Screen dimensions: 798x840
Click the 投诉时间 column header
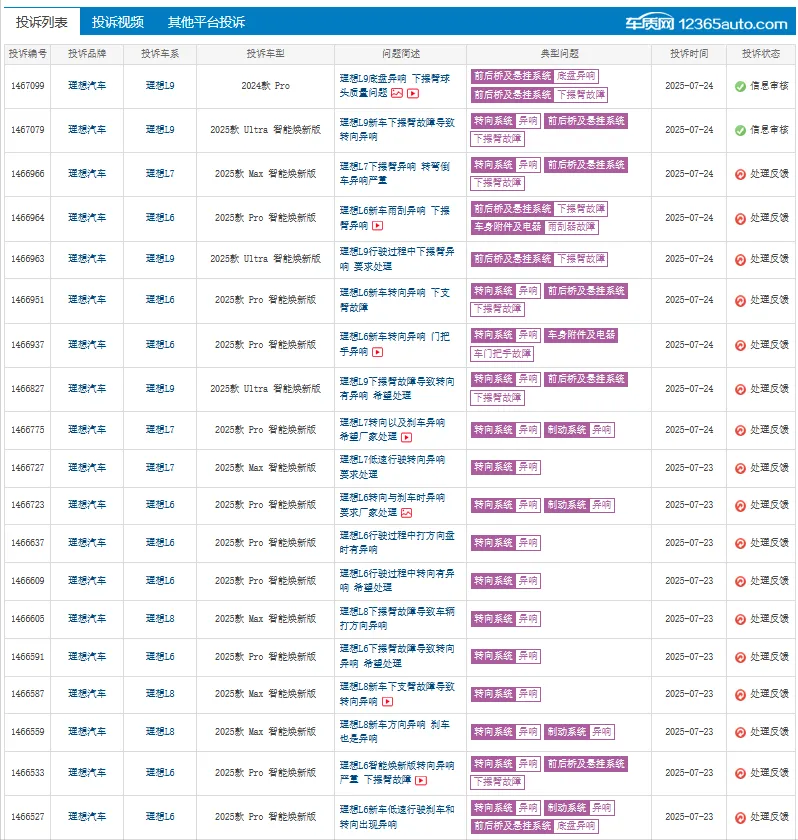coord(689,54)
